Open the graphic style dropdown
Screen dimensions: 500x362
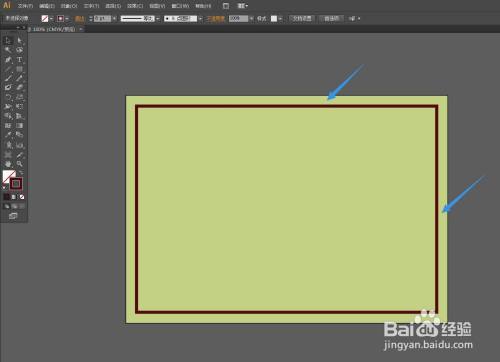tap(280, 19)
